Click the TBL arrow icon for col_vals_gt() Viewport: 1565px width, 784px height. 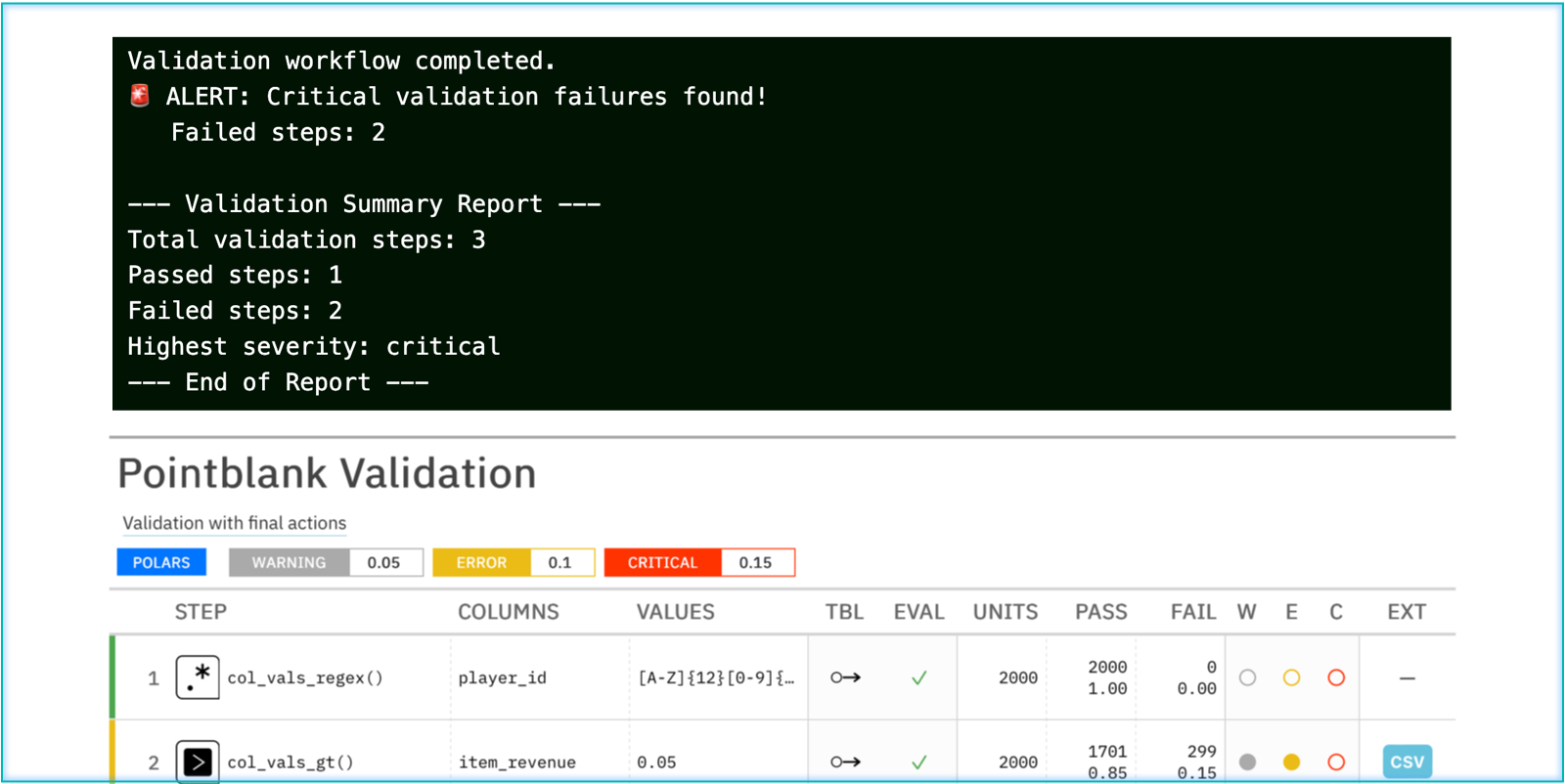(845, 762)
